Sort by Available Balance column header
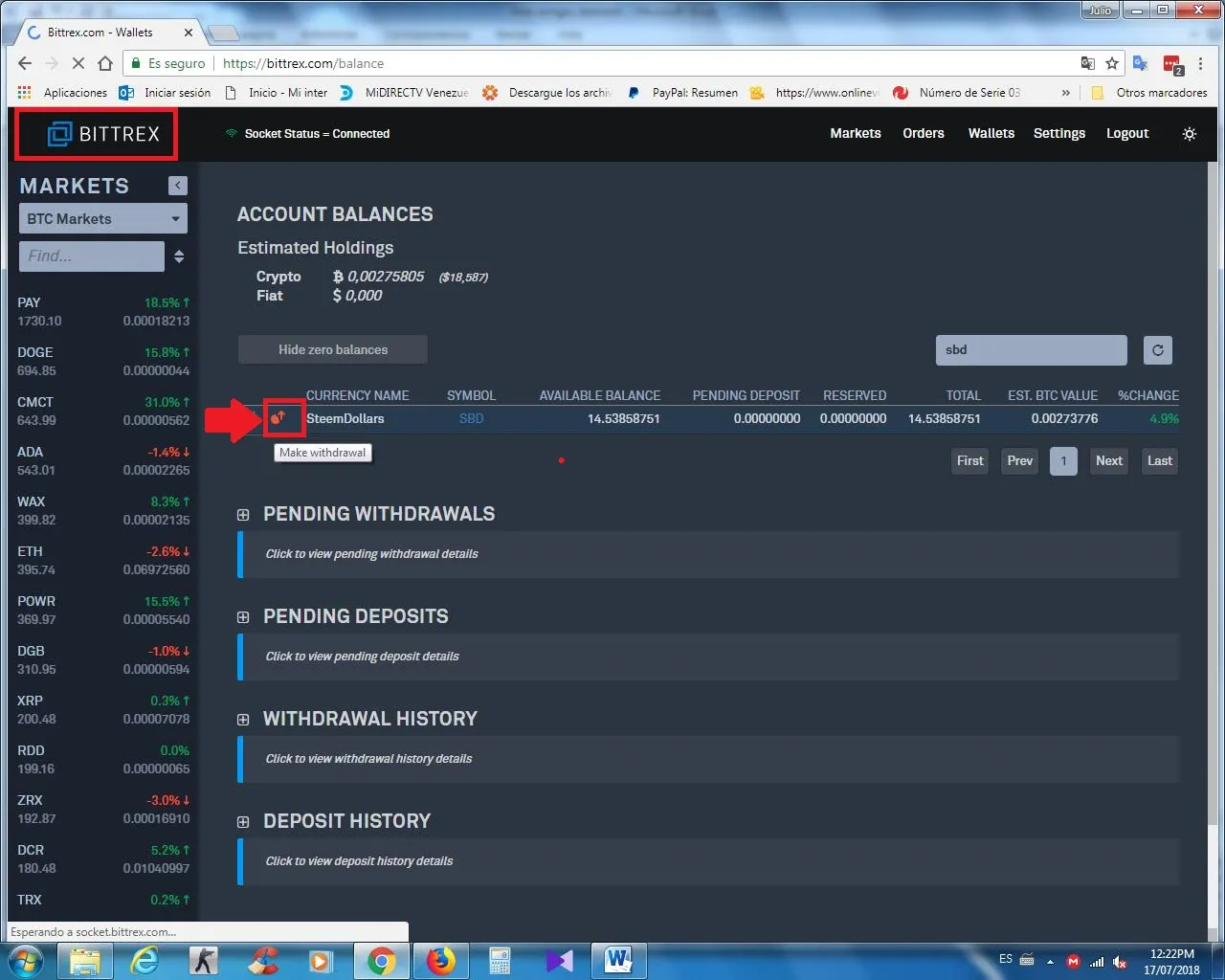 click(599, 395)
